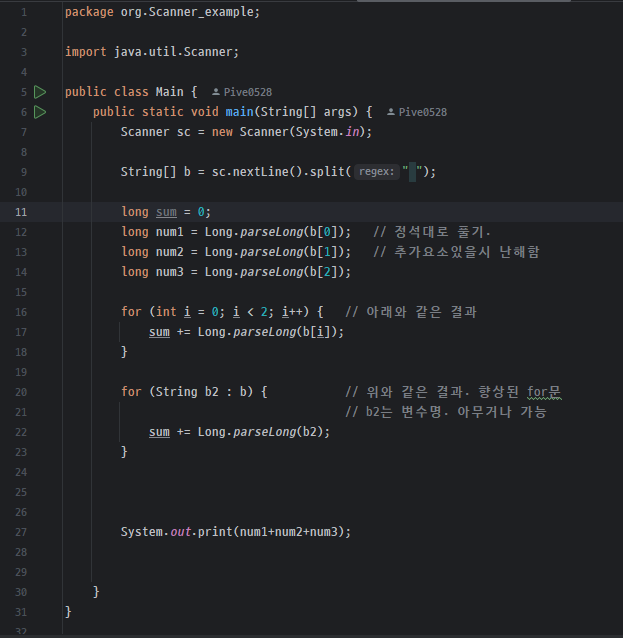Click 'nextLine()' on line 9
The image size is (623, 638).
[x=267, y=172]
